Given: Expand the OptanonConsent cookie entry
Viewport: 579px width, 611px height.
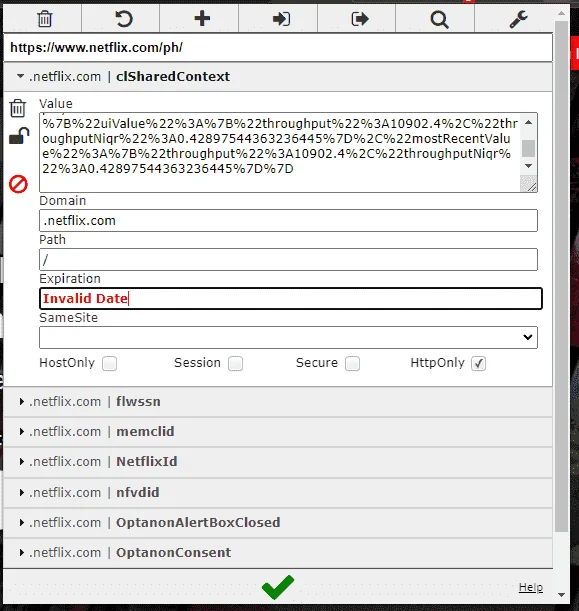Looking at the screenshot, I should pos(278,553).
